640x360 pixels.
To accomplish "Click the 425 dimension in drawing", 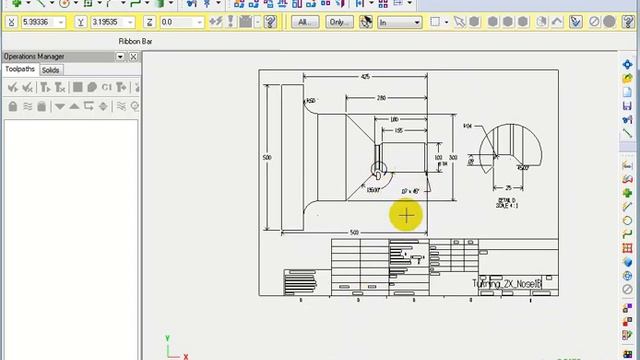I will click(x=365, y=76).
